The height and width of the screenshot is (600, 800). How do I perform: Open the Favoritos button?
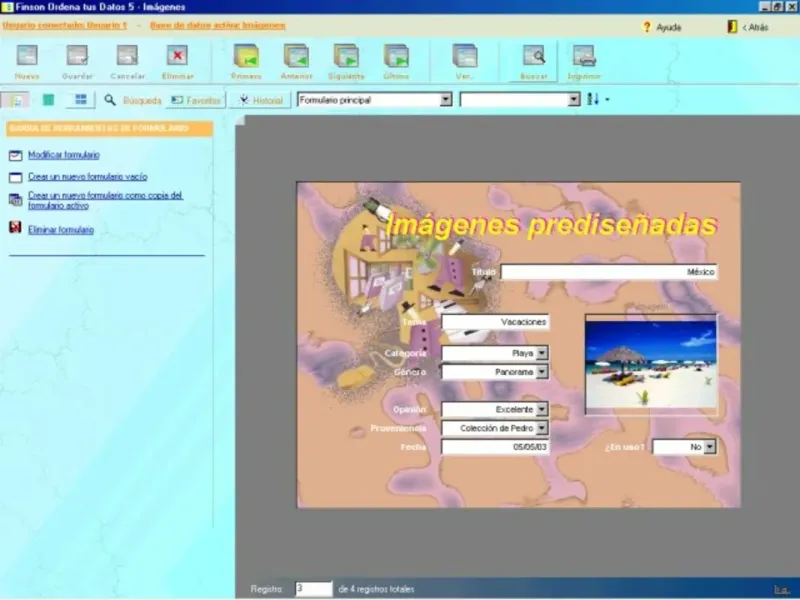coord(196,101)
